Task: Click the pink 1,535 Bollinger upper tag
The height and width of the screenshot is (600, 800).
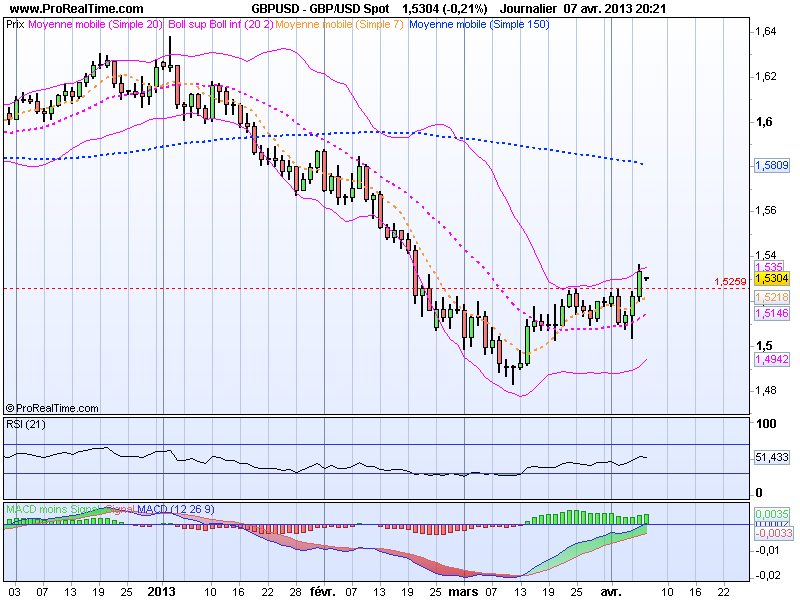Action: coord(769,267)
